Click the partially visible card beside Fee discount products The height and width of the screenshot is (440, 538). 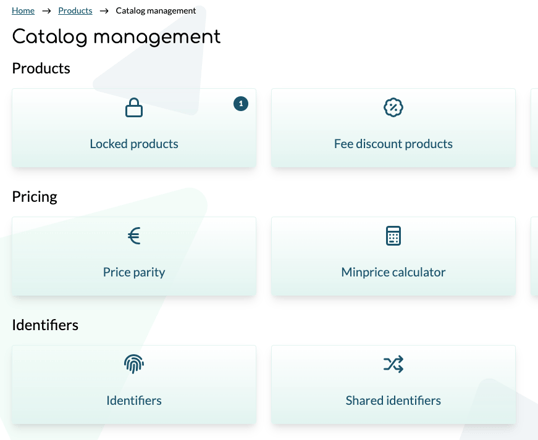(x=534, y=128)
